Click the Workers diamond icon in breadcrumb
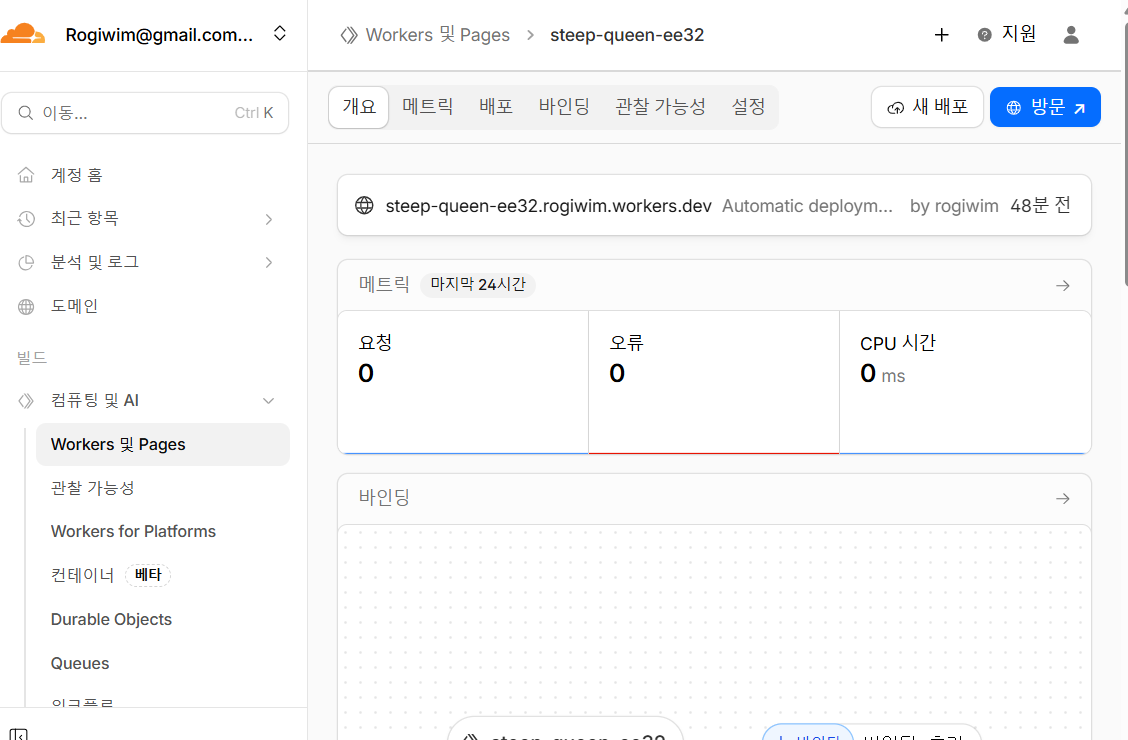 (x=349, y=35)
